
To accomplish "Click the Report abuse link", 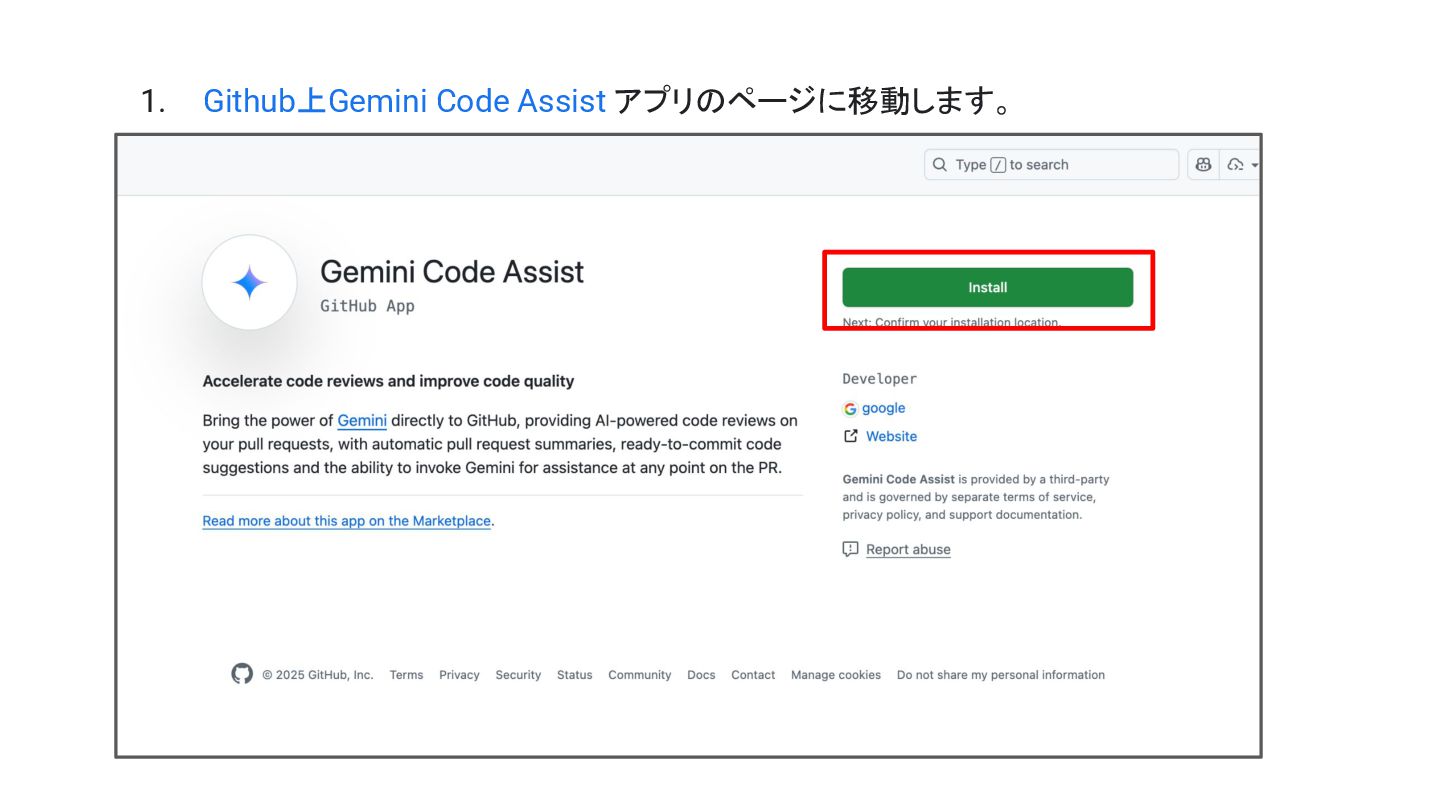I will pyautogui.click(x=908, y=549).
